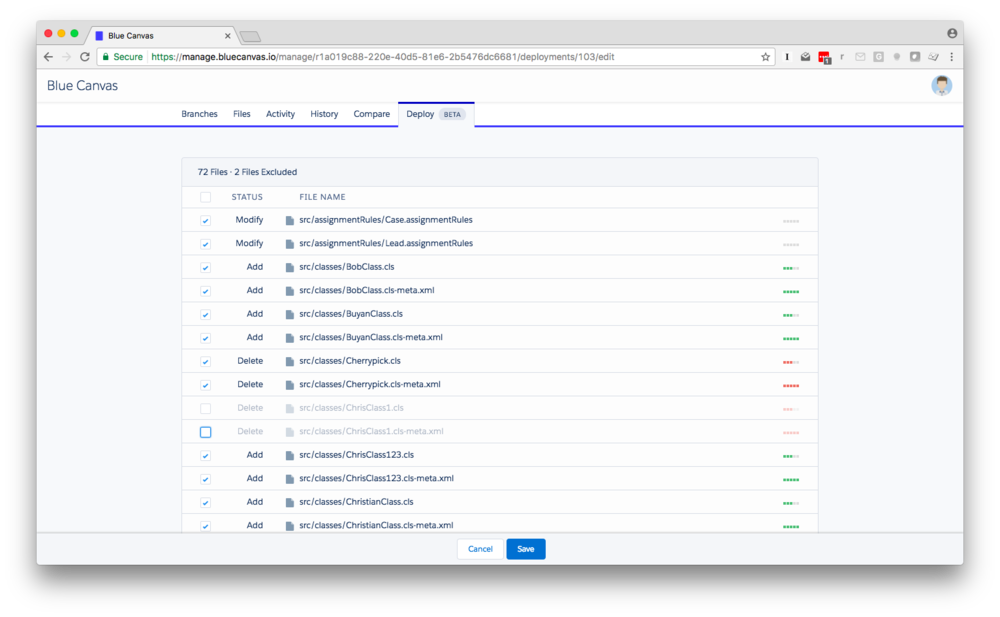Click the gray change bar for Lead.assignmentRules
Screen dimensions: 1000x617
[x=791, y=245]
